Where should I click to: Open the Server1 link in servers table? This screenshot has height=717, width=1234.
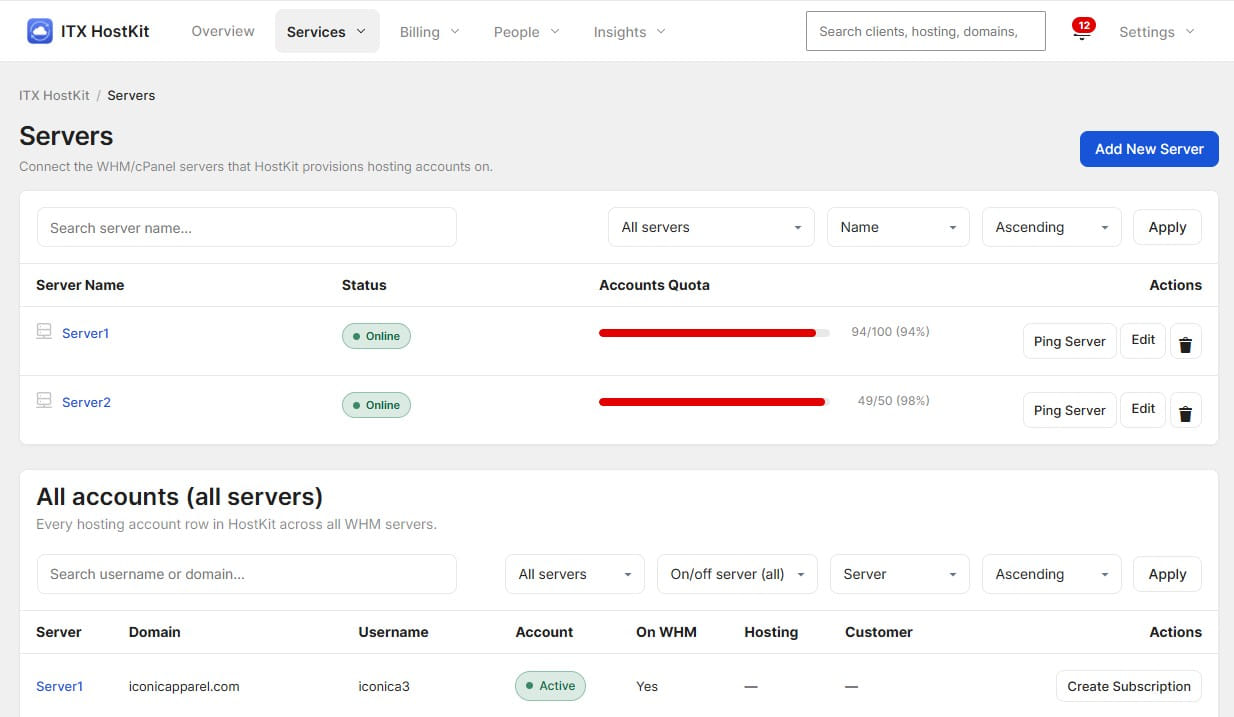click(x=85, y=333)
